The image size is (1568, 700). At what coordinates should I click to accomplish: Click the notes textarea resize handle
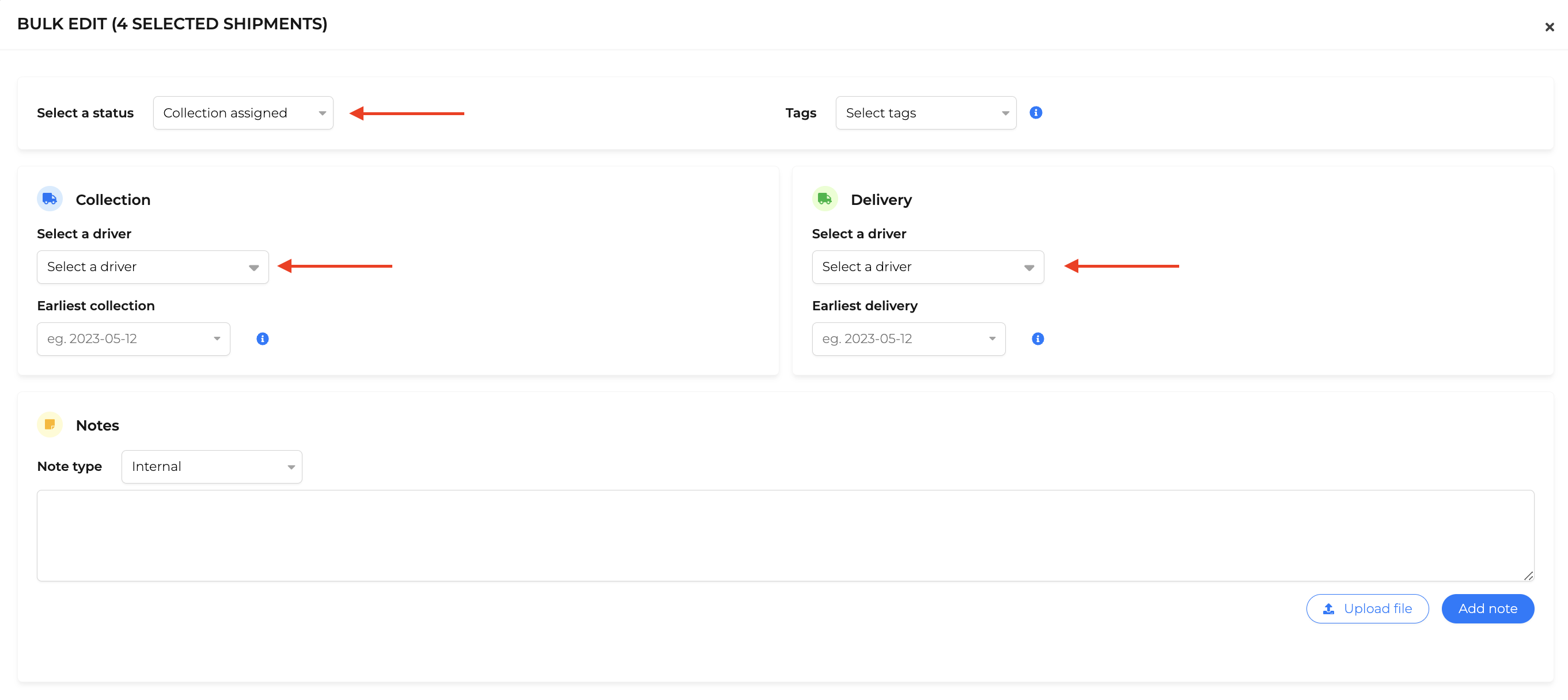click(x=1528, y=576)
